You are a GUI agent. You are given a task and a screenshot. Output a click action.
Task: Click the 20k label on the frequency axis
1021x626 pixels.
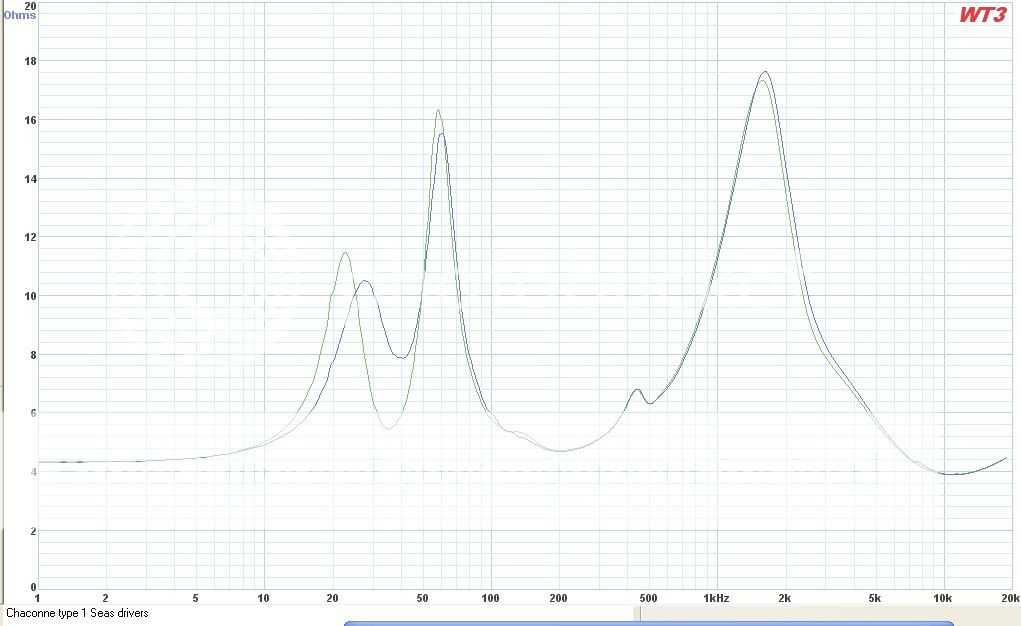click(x=1008, y=598)
